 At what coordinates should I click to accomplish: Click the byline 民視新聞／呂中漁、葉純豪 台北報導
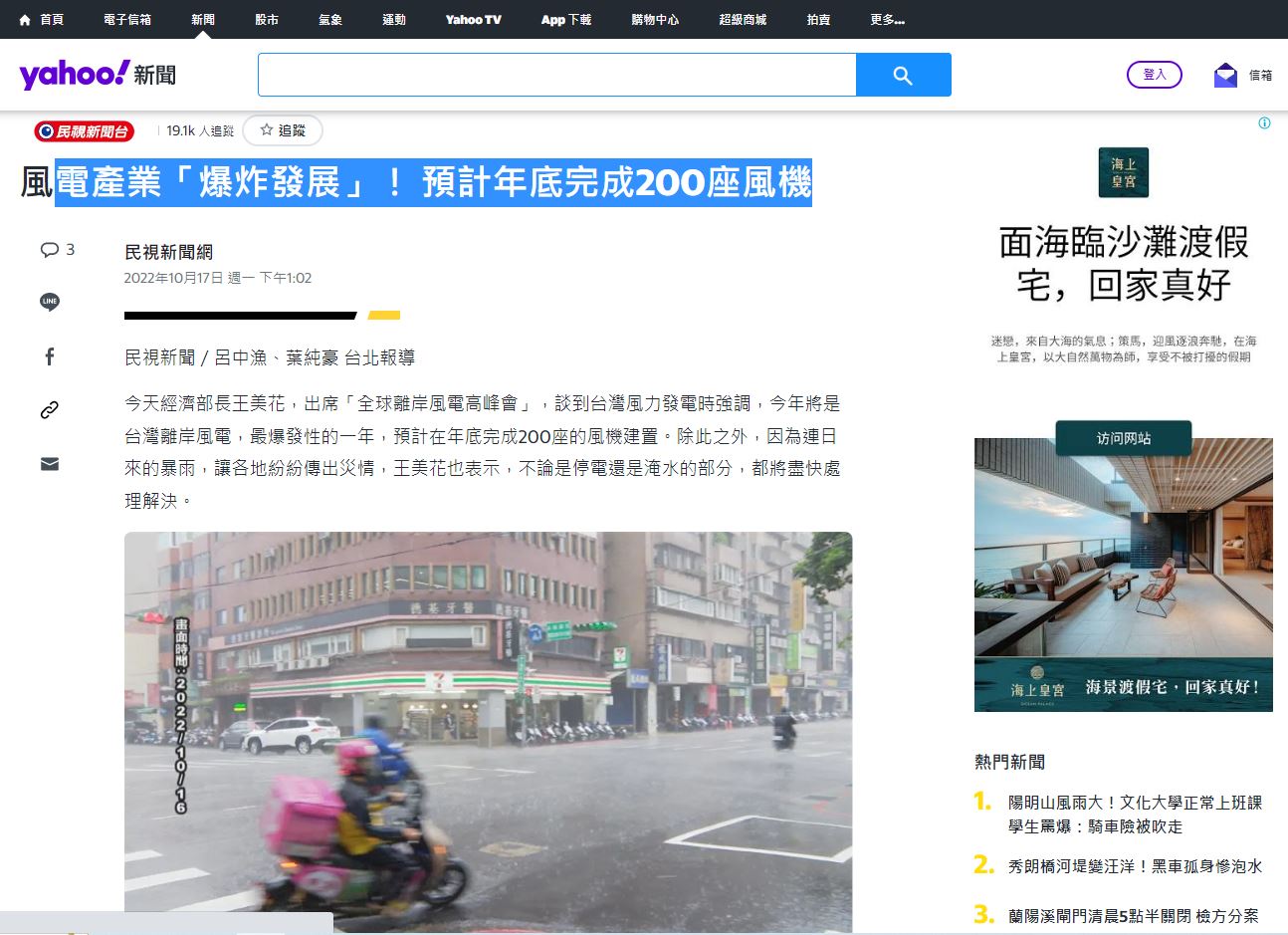pos(270,357)
